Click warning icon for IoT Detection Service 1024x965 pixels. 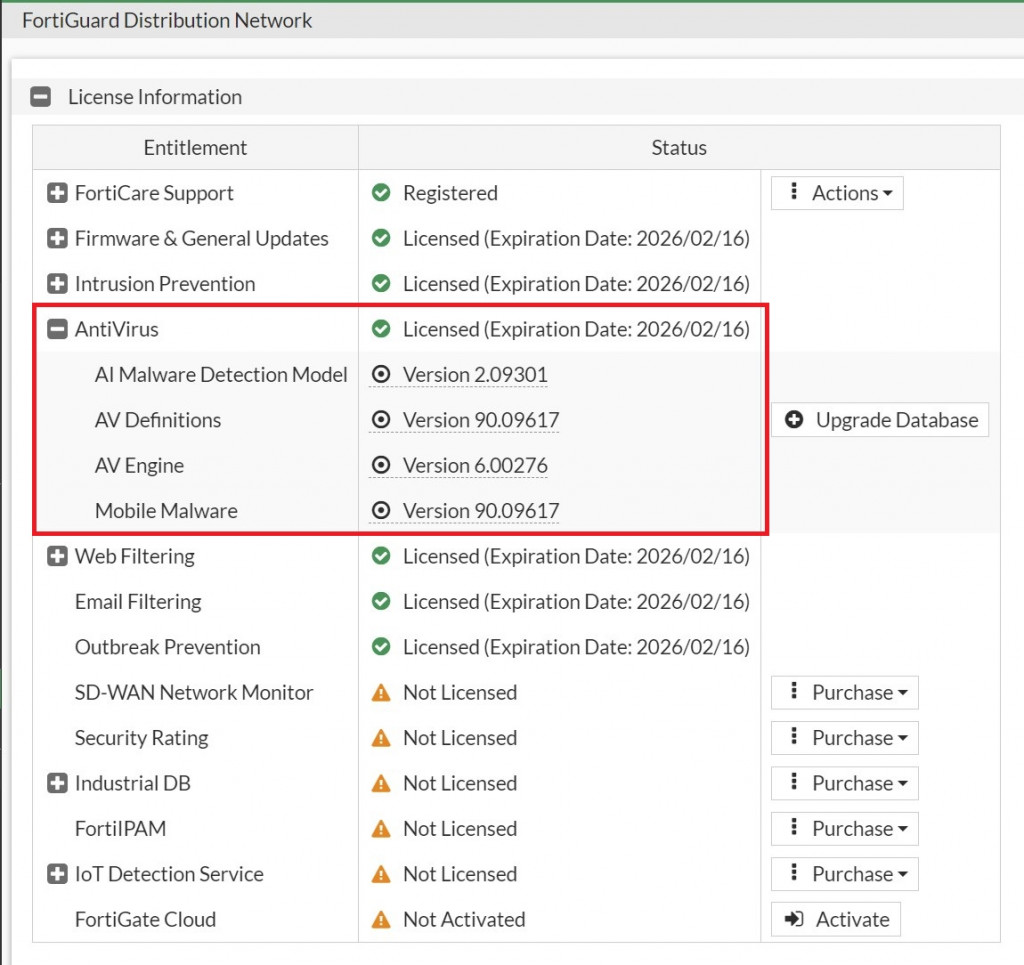pyautogui.click(x=381, y=874)
